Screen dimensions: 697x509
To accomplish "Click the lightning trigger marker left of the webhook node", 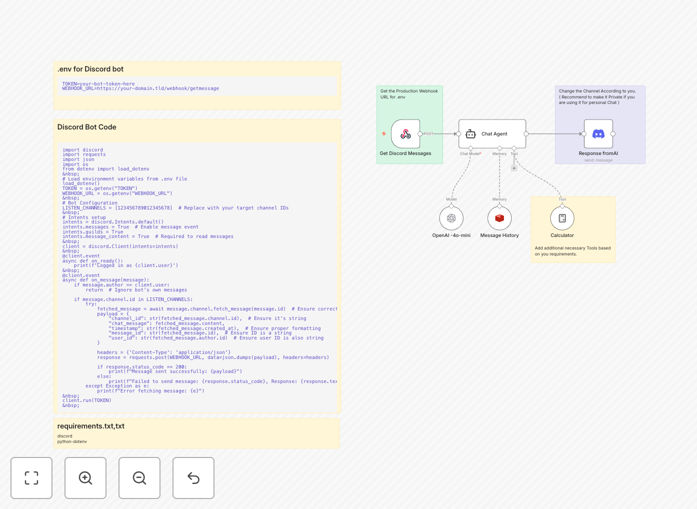I will (384, 133).
